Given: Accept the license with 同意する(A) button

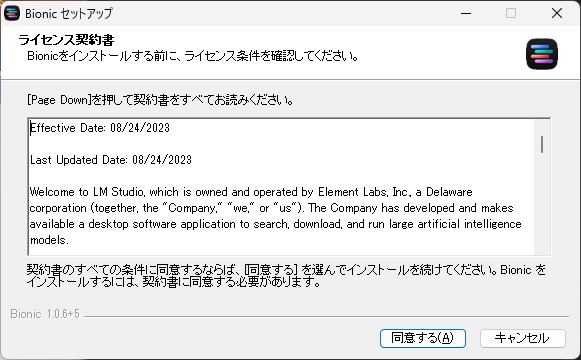Looking at the screenshot, I should click(x=423, y=338).
